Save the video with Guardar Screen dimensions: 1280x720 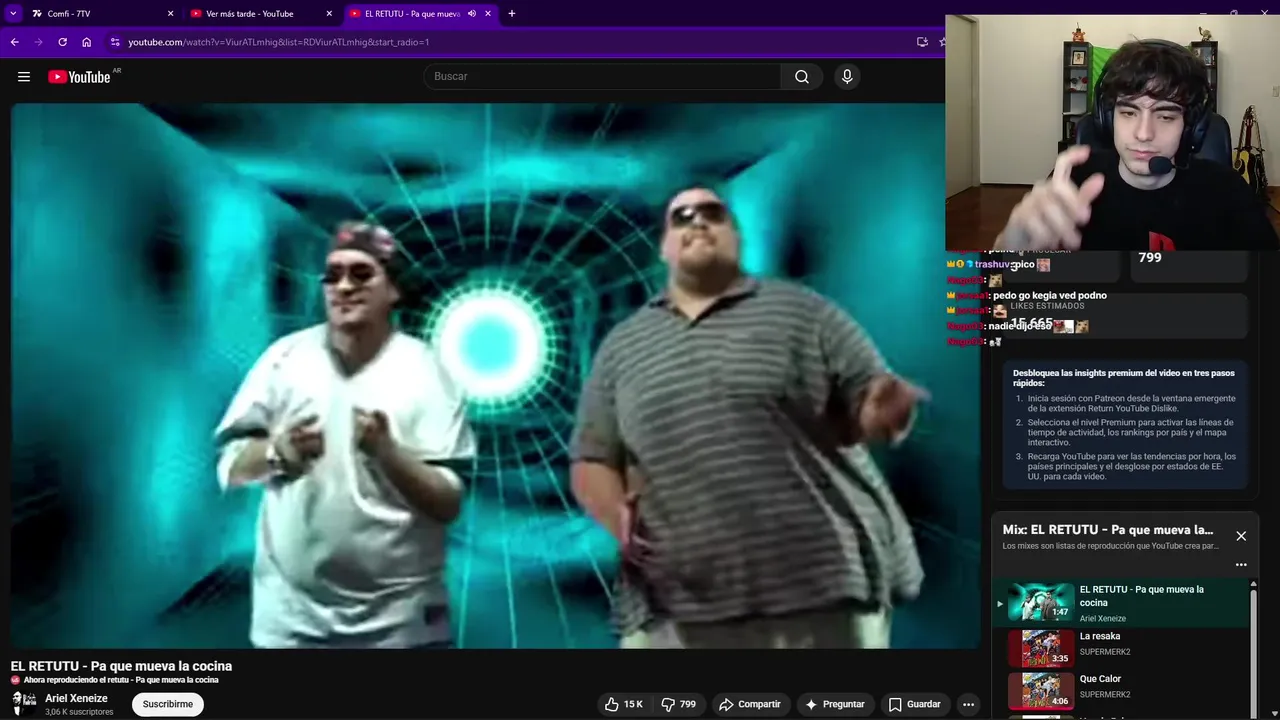(x=915, y=704)
